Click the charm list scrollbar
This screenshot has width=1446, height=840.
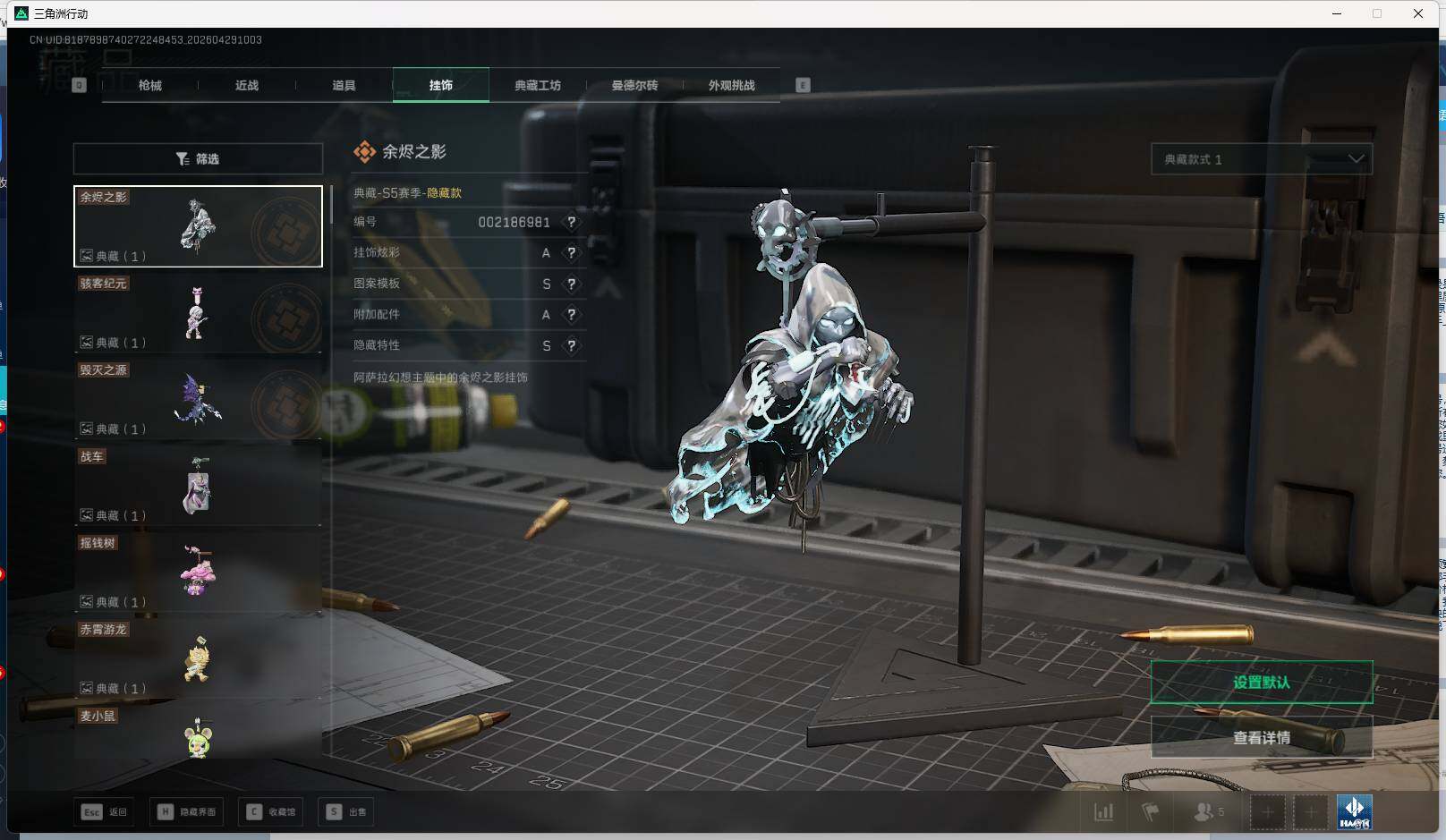(x=331, y=206)
